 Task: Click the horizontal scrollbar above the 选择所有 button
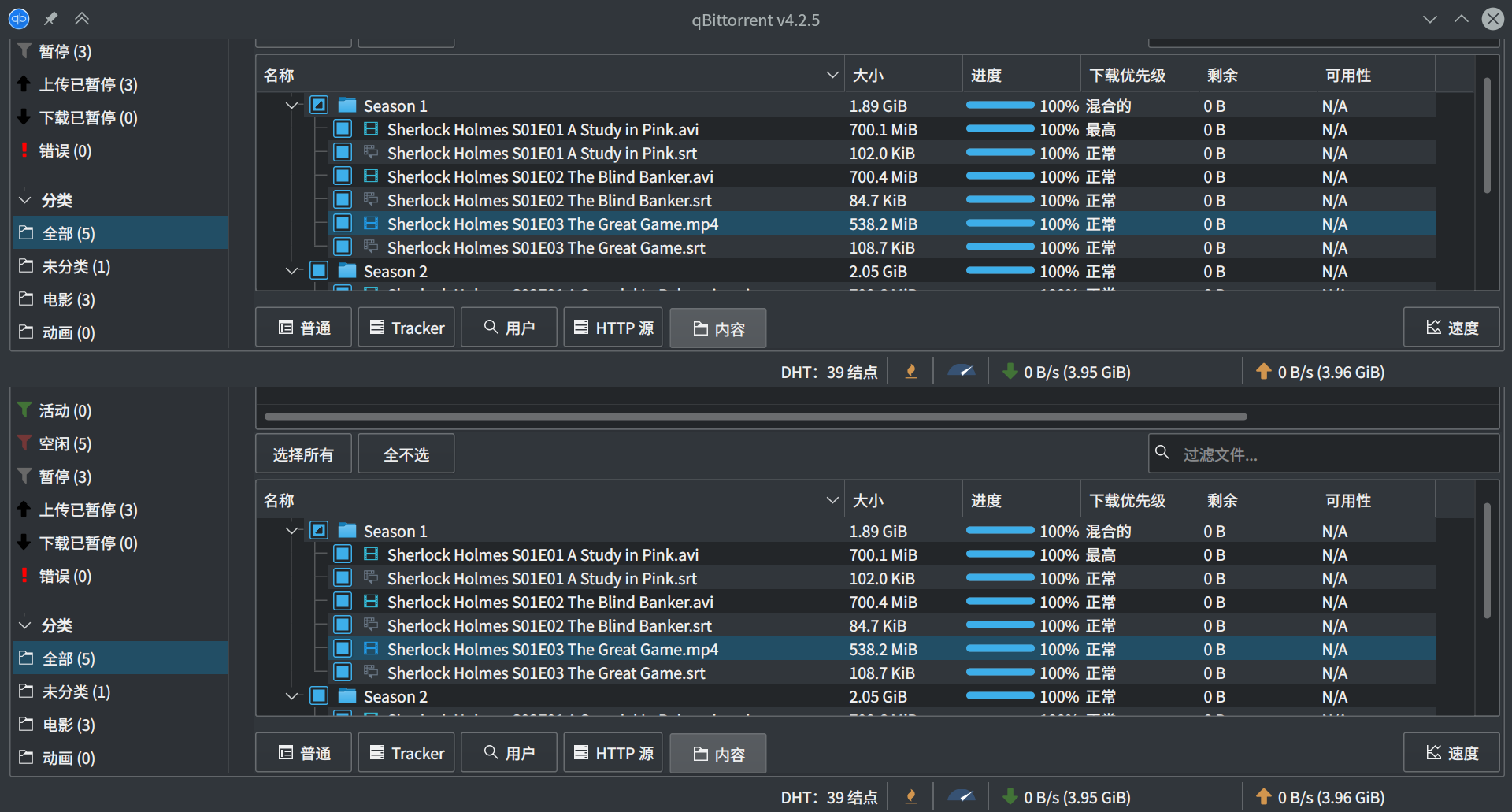[756, 417]
